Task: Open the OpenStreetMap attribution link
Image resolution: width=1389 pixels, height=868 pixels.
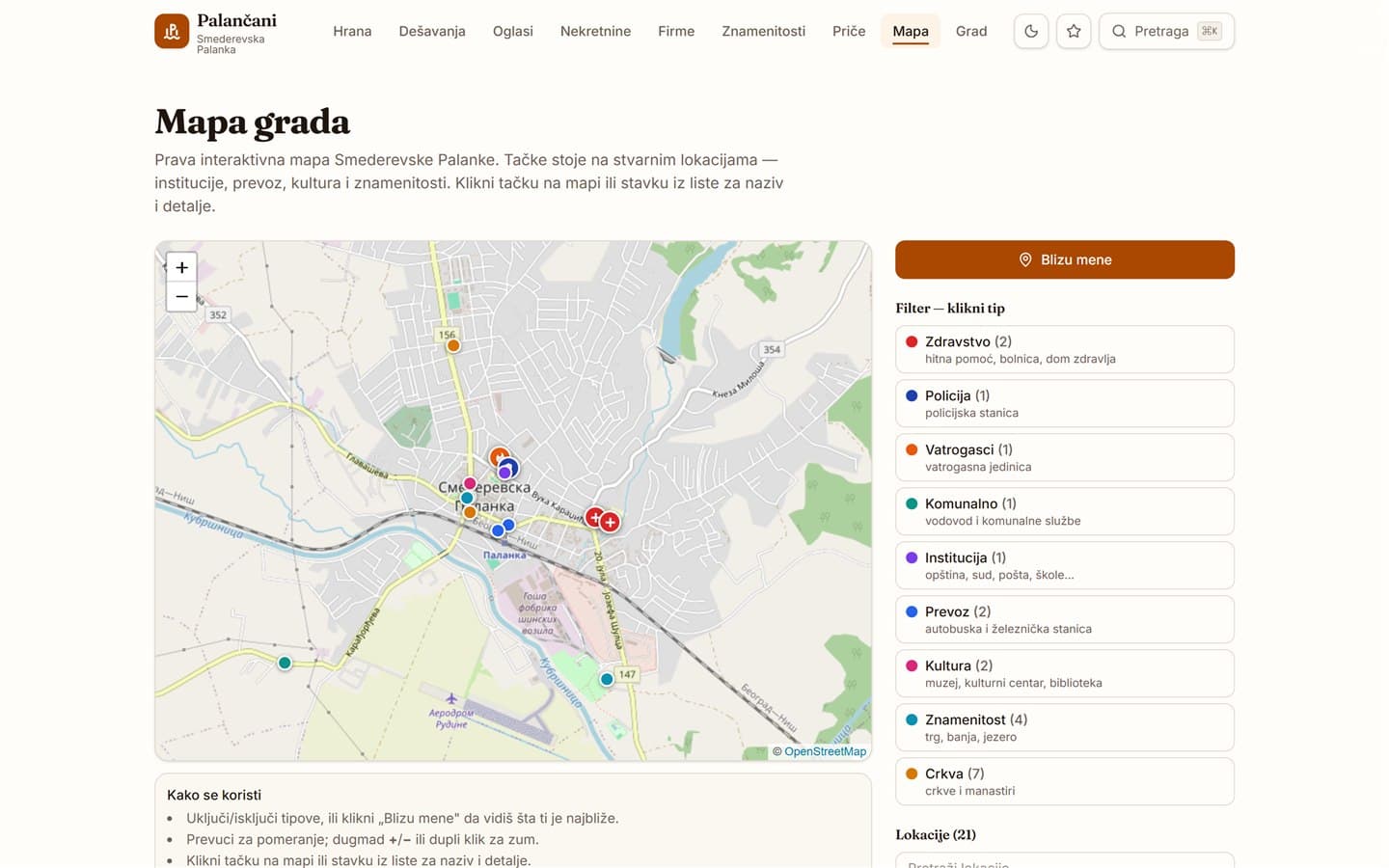Action: [825, 751]
